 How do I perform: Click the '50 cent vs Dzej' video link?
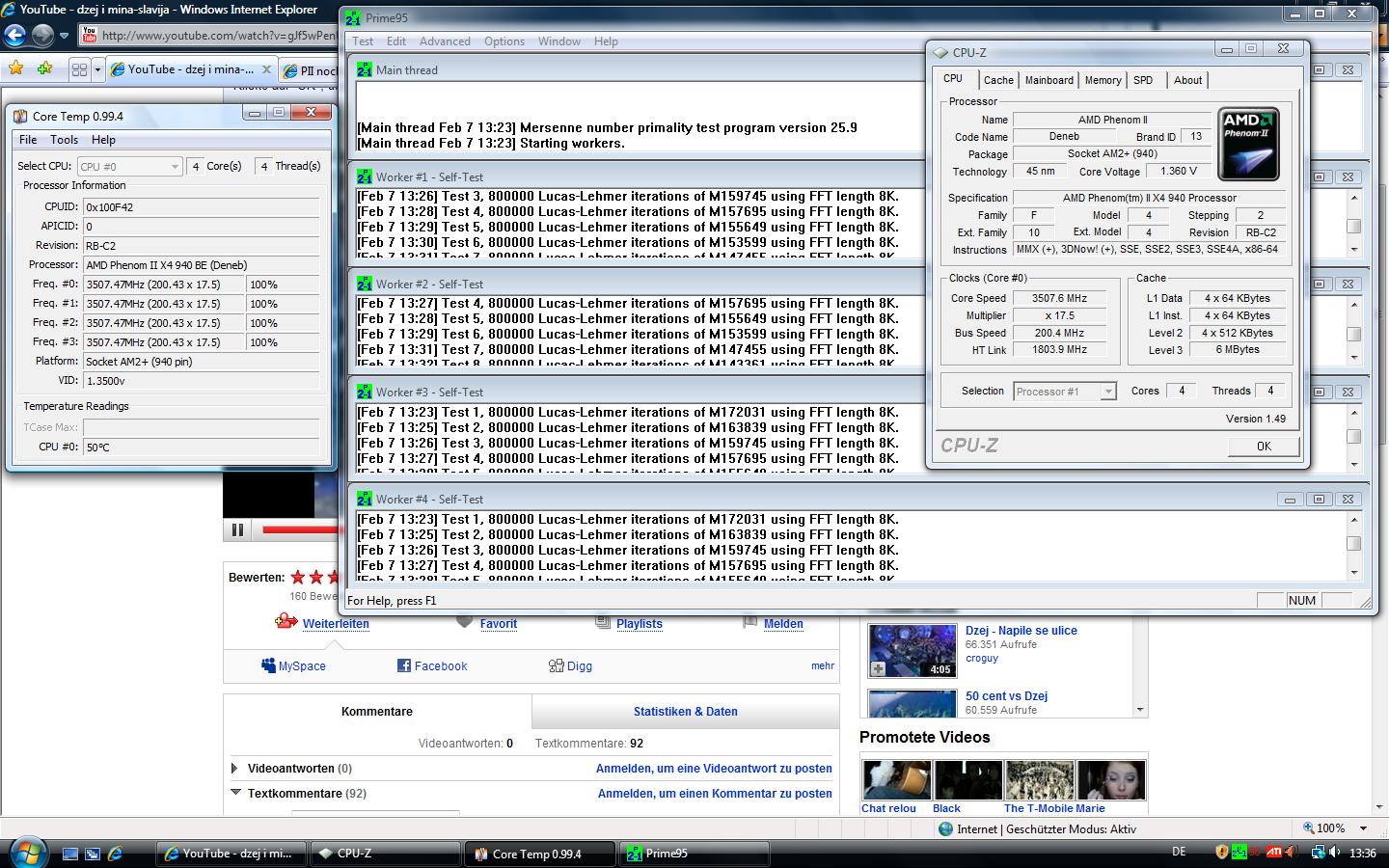1006,696
